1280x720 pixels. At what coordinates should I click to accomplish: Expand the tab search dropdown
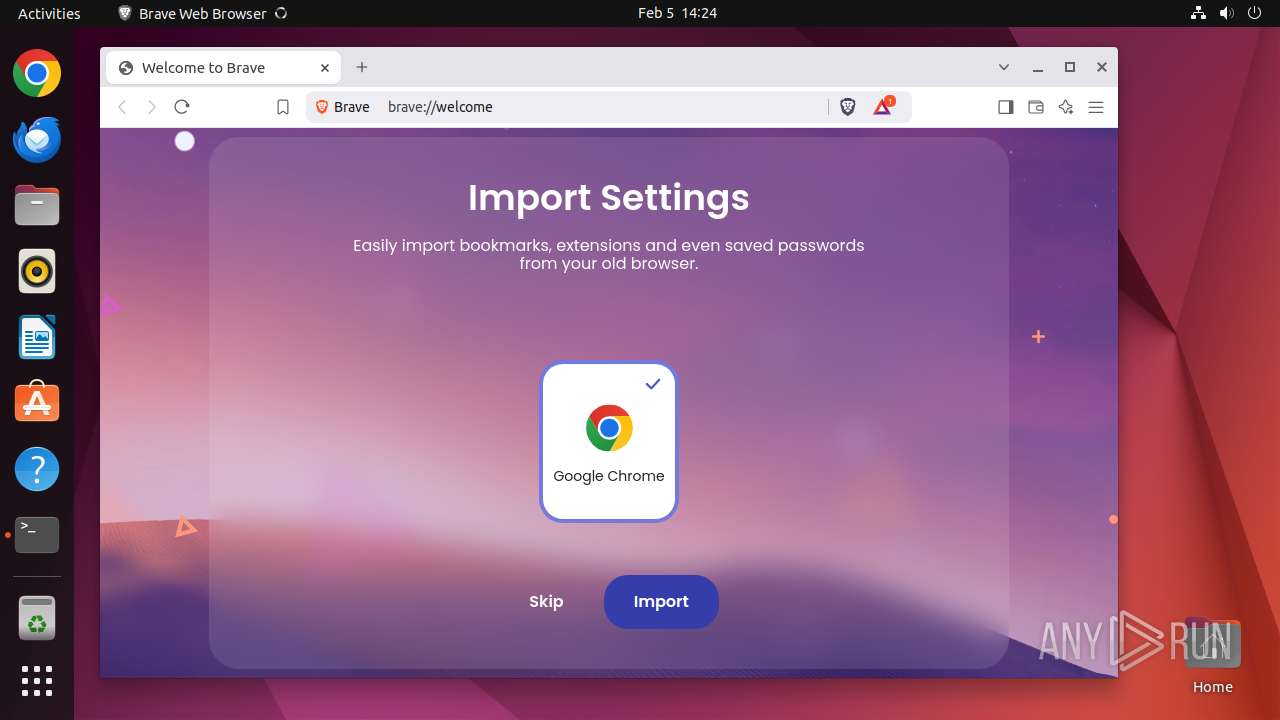pos(1004,67)
